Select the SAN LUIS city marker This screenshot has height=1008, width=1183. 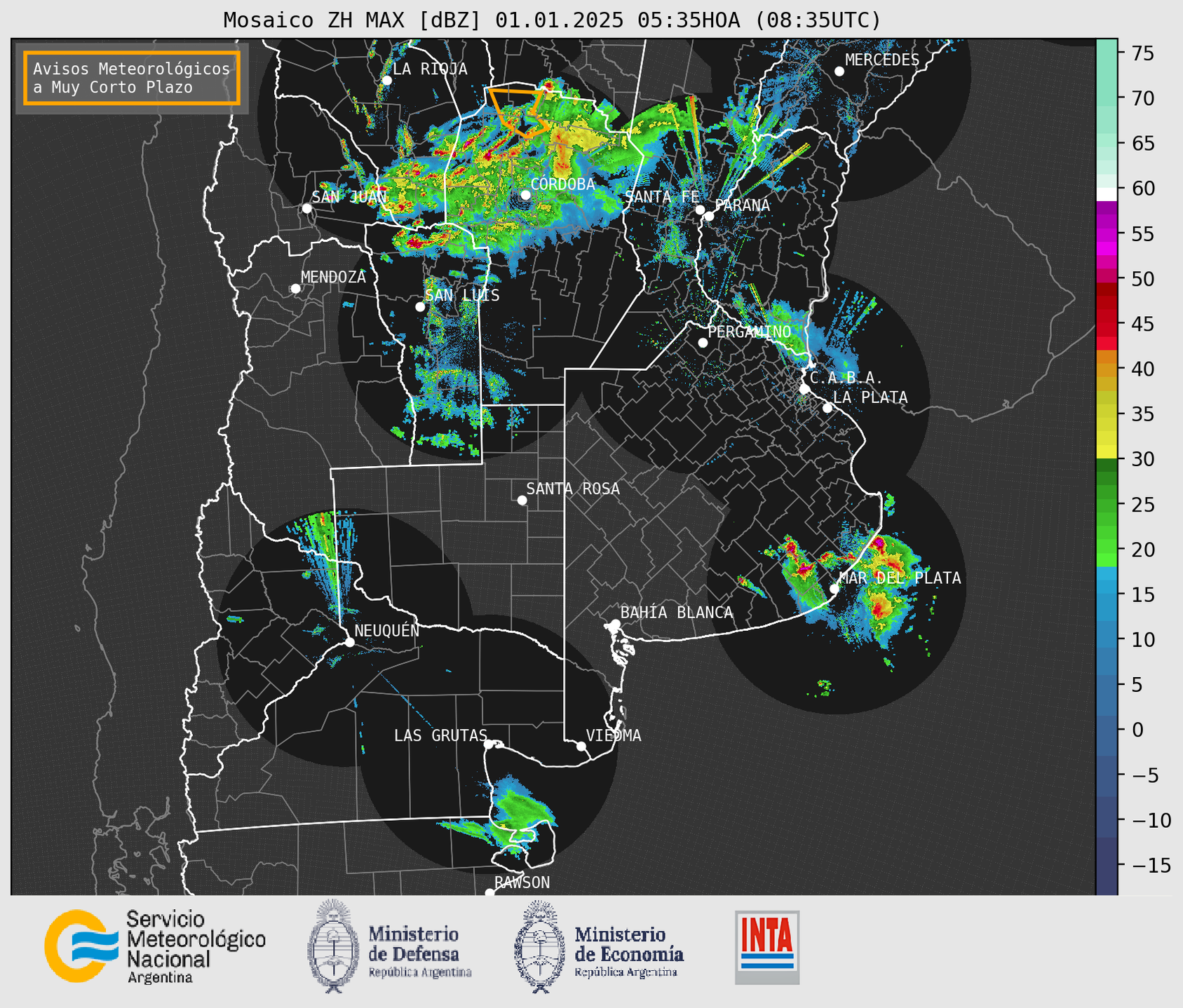(420, 307)
